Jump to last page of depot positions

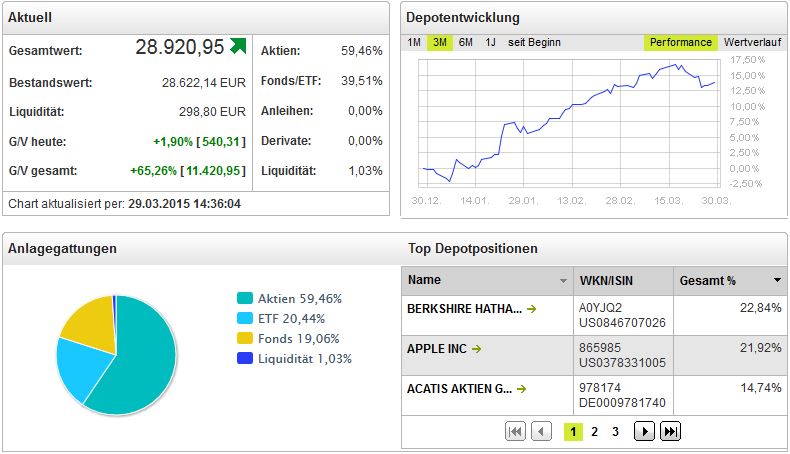tap(671, 431)
